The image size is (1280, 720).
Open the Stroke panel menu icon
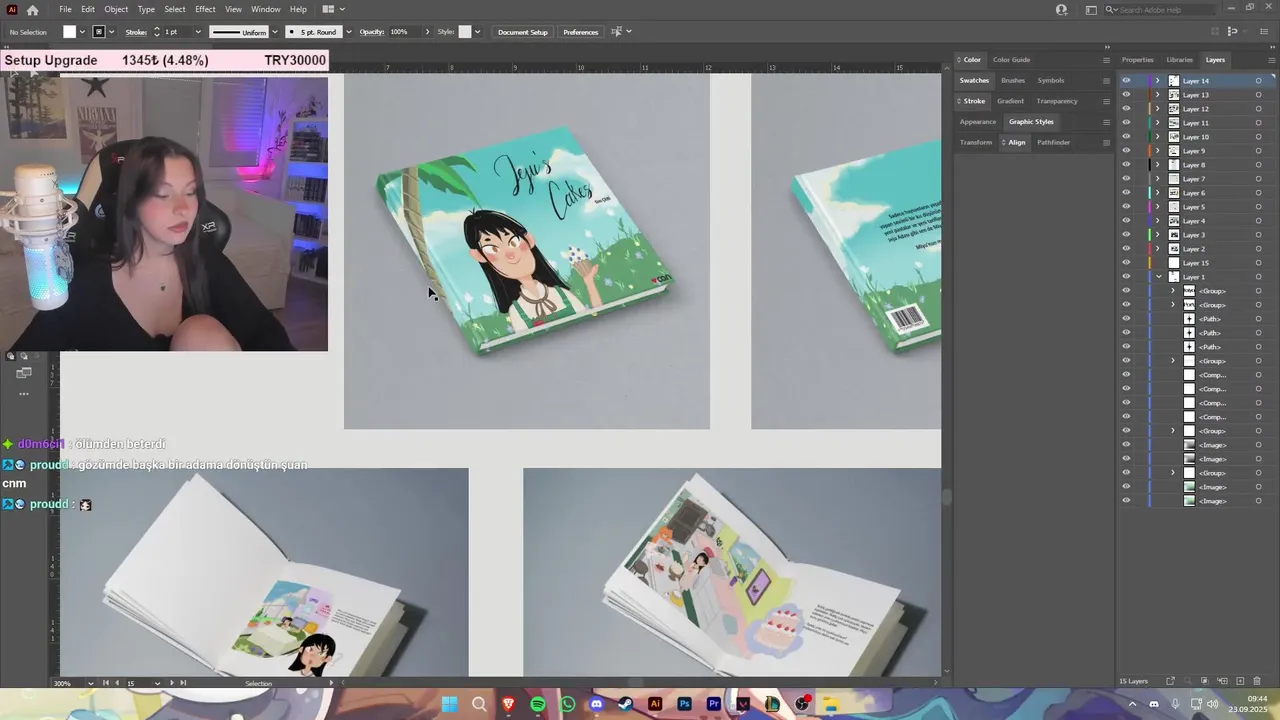pos(1106,101)
